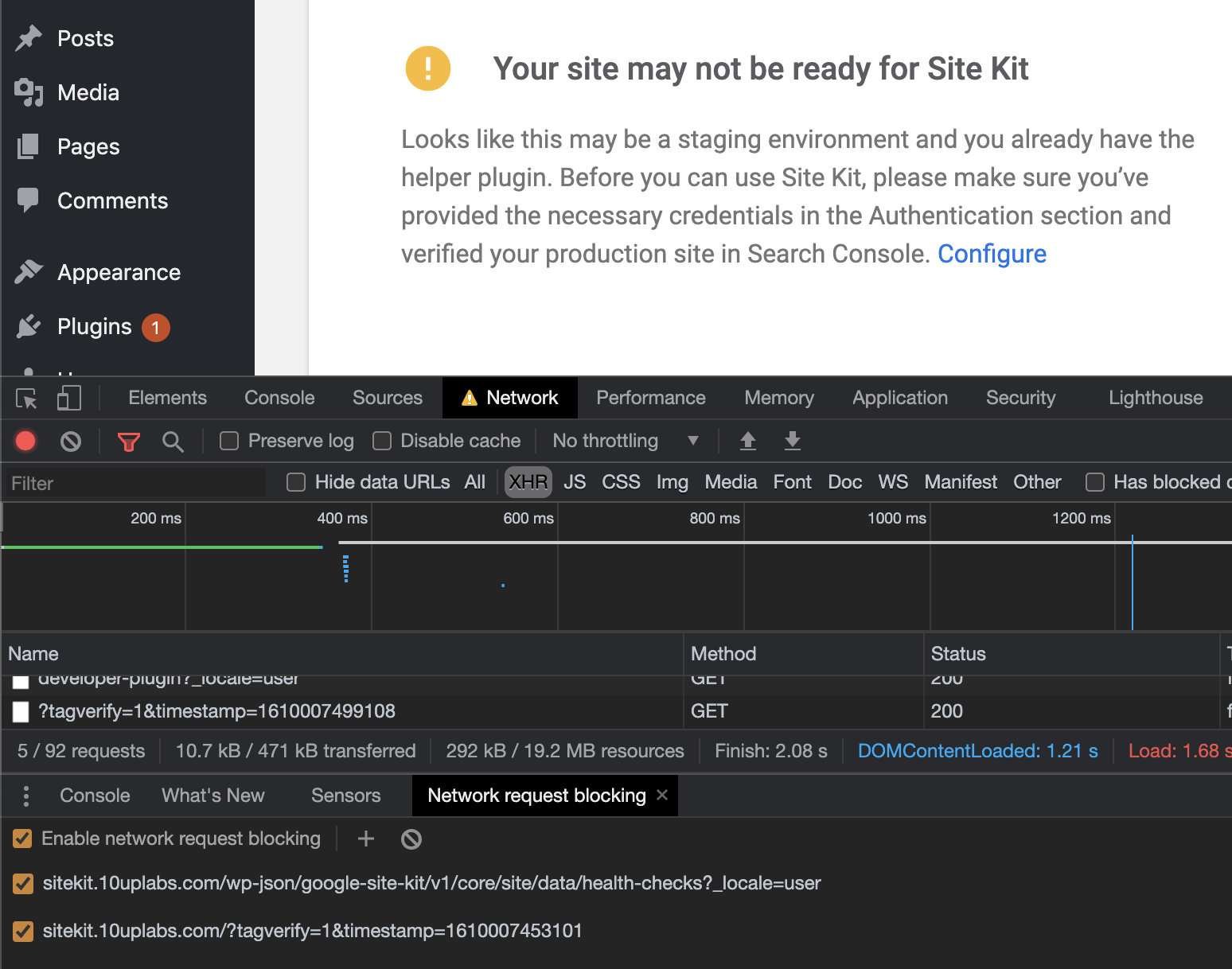The width and height of the screenshot is (1232, 969).
Task: Open the No throttling dropdown
Action: [626, 441]
